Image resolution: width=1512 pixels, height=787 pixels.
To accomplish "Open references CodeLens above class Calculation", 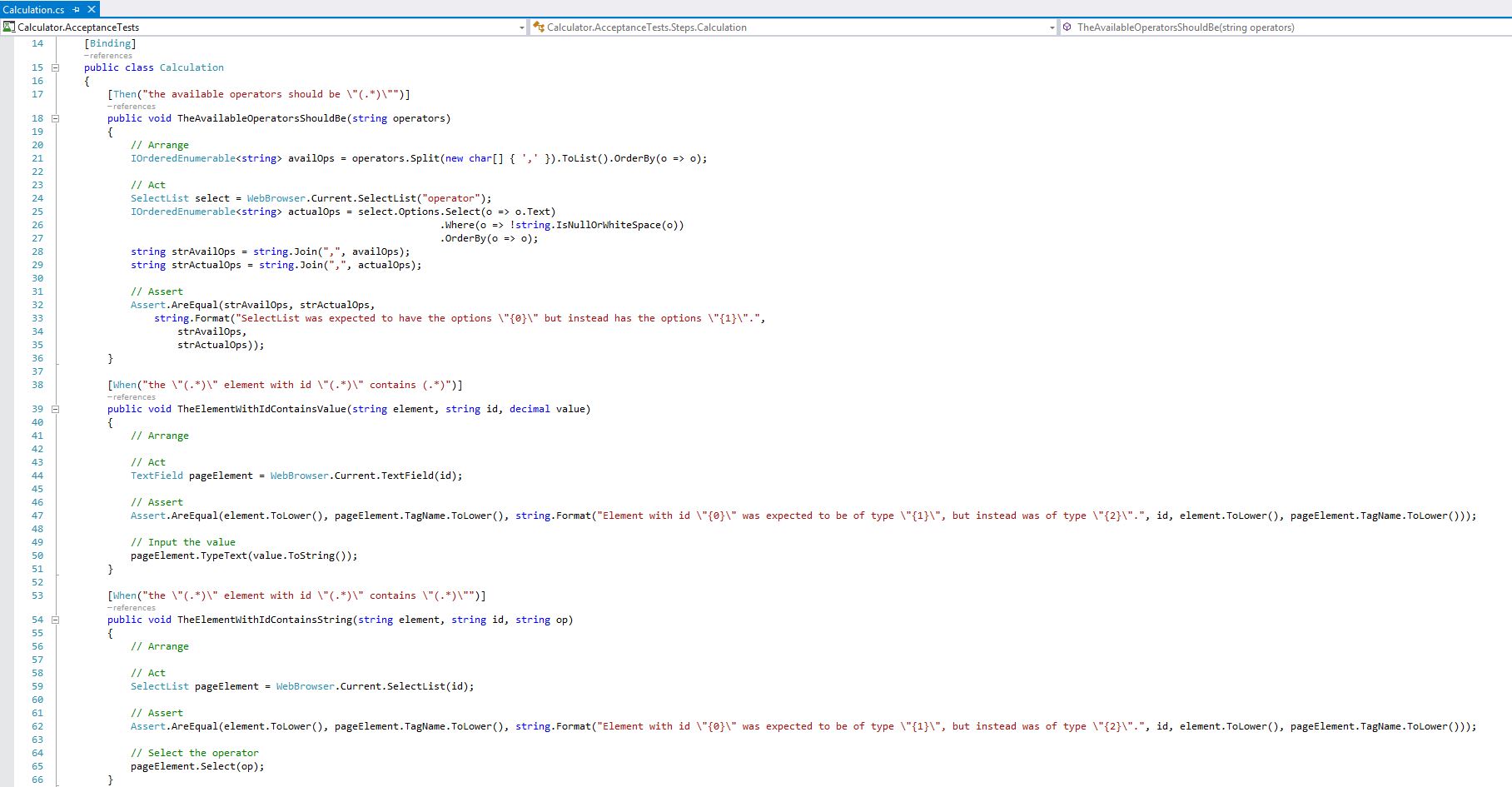I will [x=108, y=56].
